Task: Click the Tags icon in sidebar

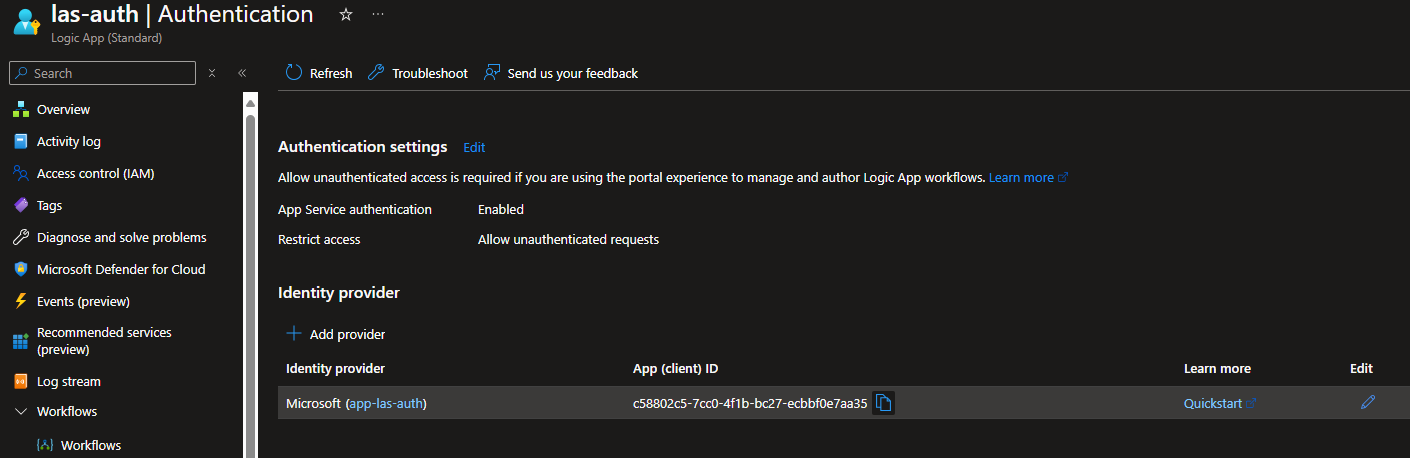Action: pos(21,205)
